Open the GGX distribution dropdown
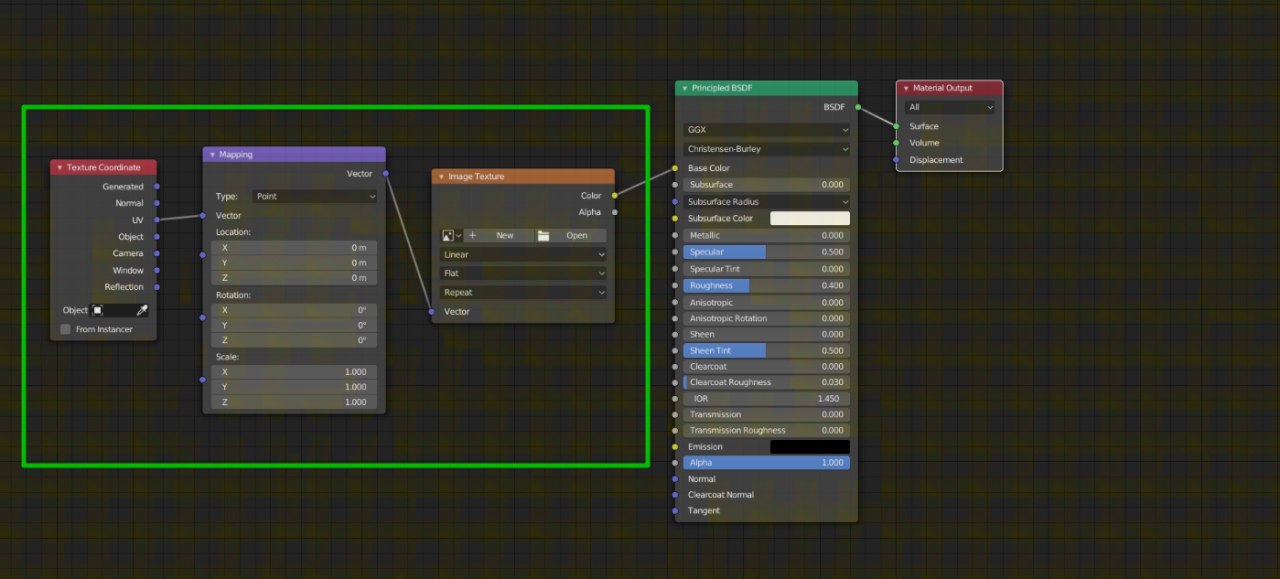The width and height of the screenshot is (1280, 579). point(767,129)
